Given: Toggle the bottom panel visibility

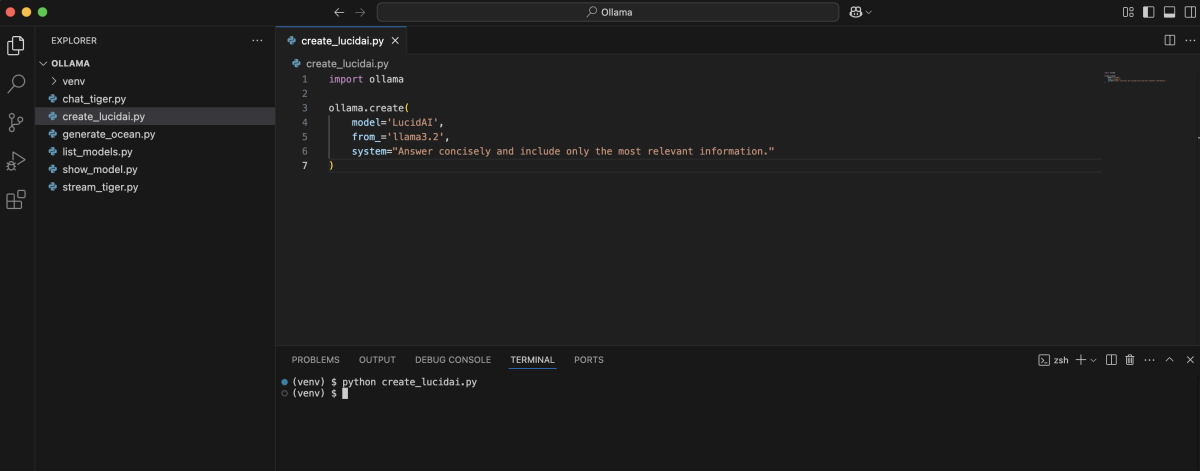Looking at the screenshot, I should pos(1168,12).
